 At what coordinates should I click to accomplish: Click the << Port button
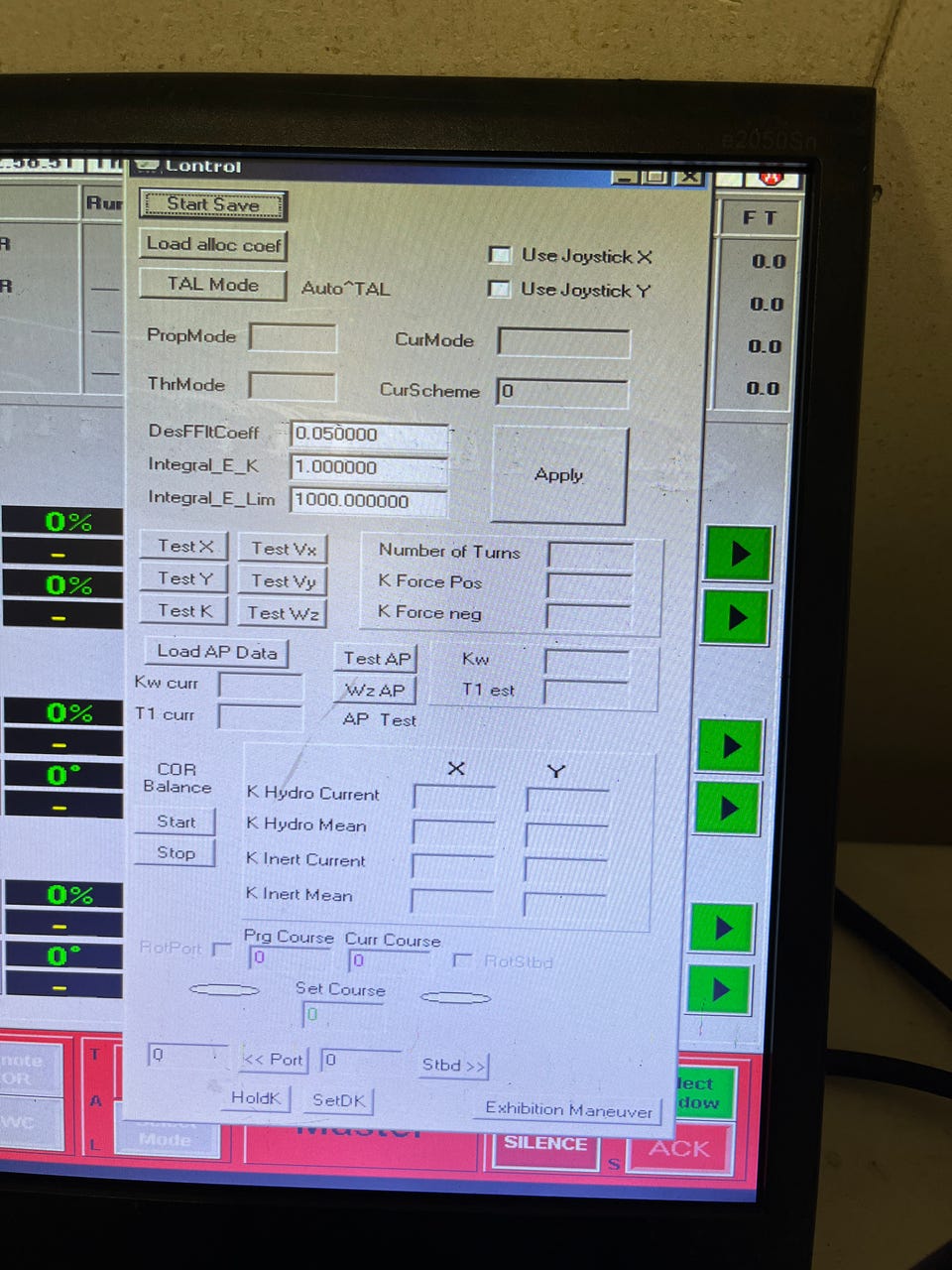point(274,1060)
